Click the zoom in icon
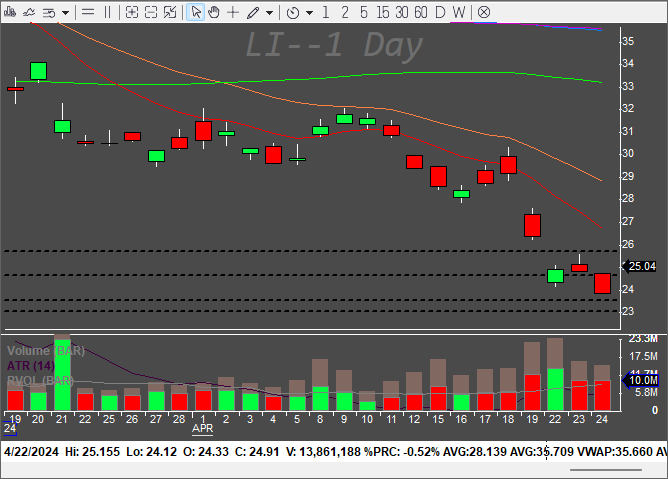Image resolution: width=668 pixels, height=479 pixels. click(x=132, y=12)
